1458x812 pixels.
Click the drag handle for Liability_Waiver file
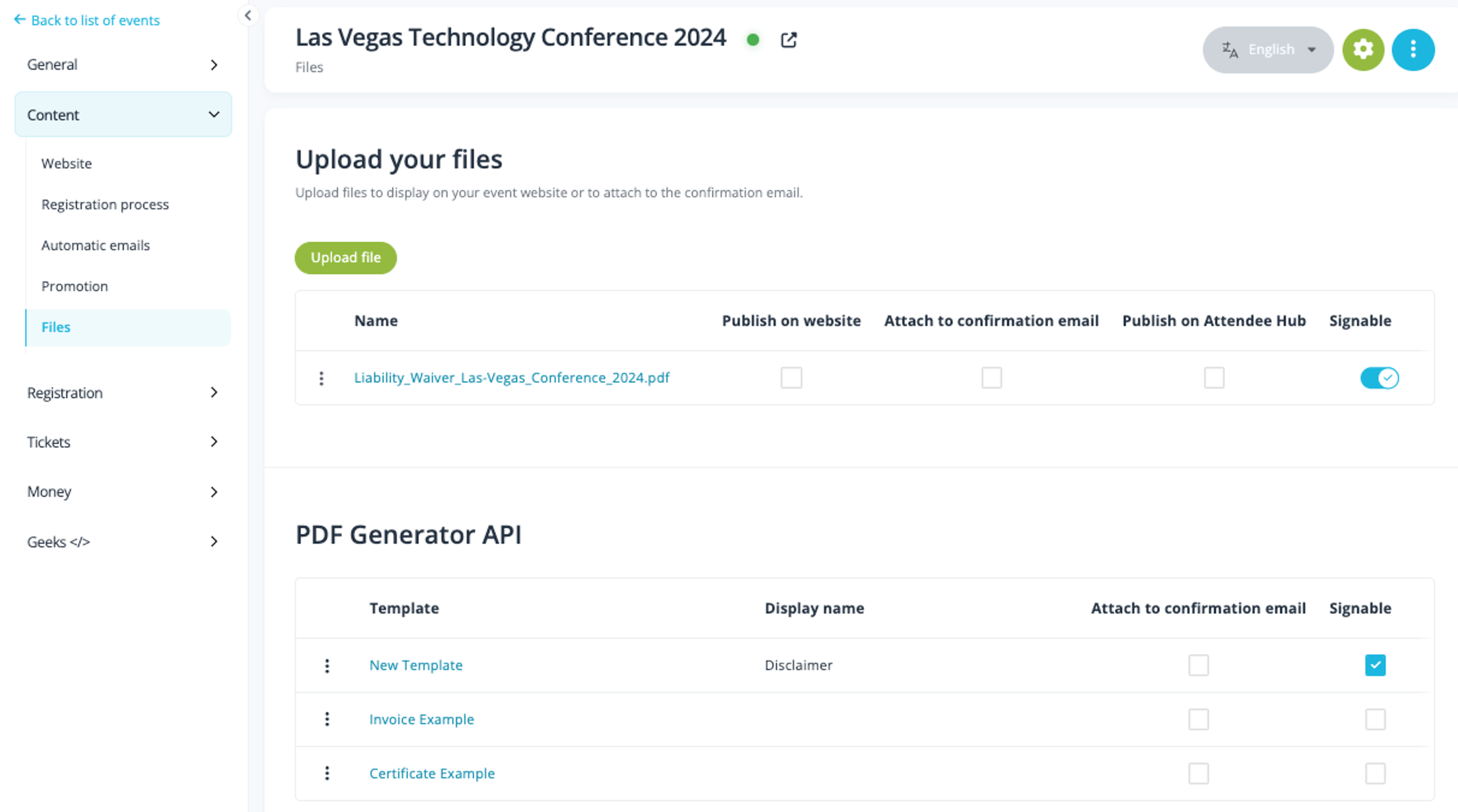click(x=320, y=378)
